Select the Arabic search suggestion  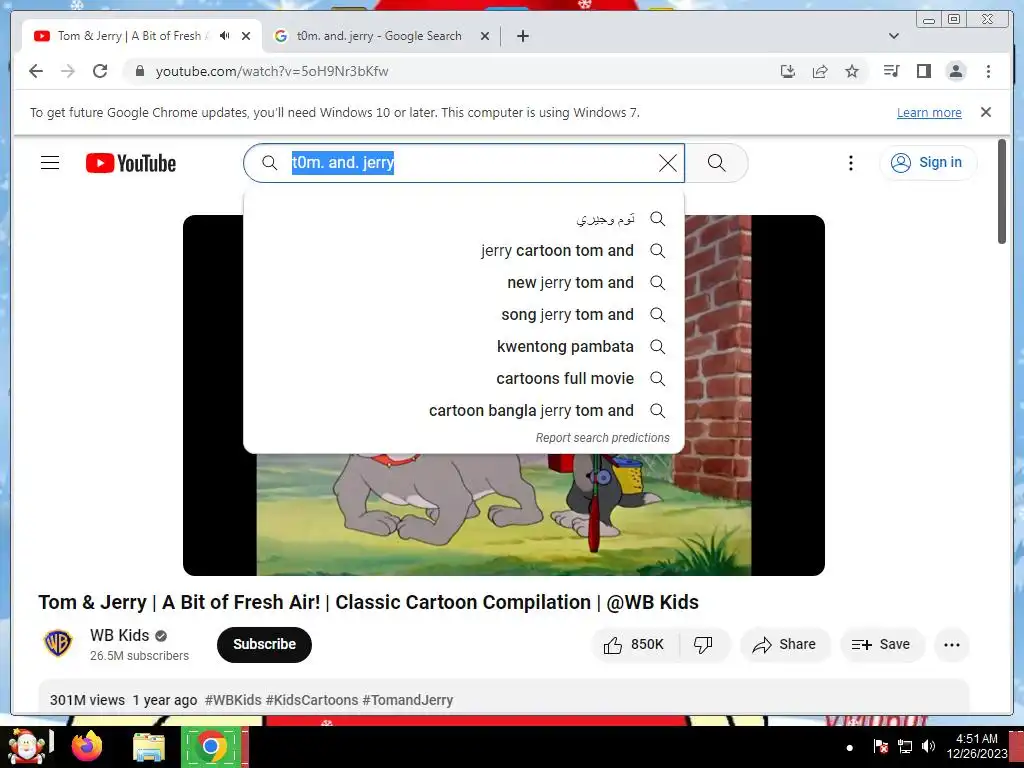[464, 219]
